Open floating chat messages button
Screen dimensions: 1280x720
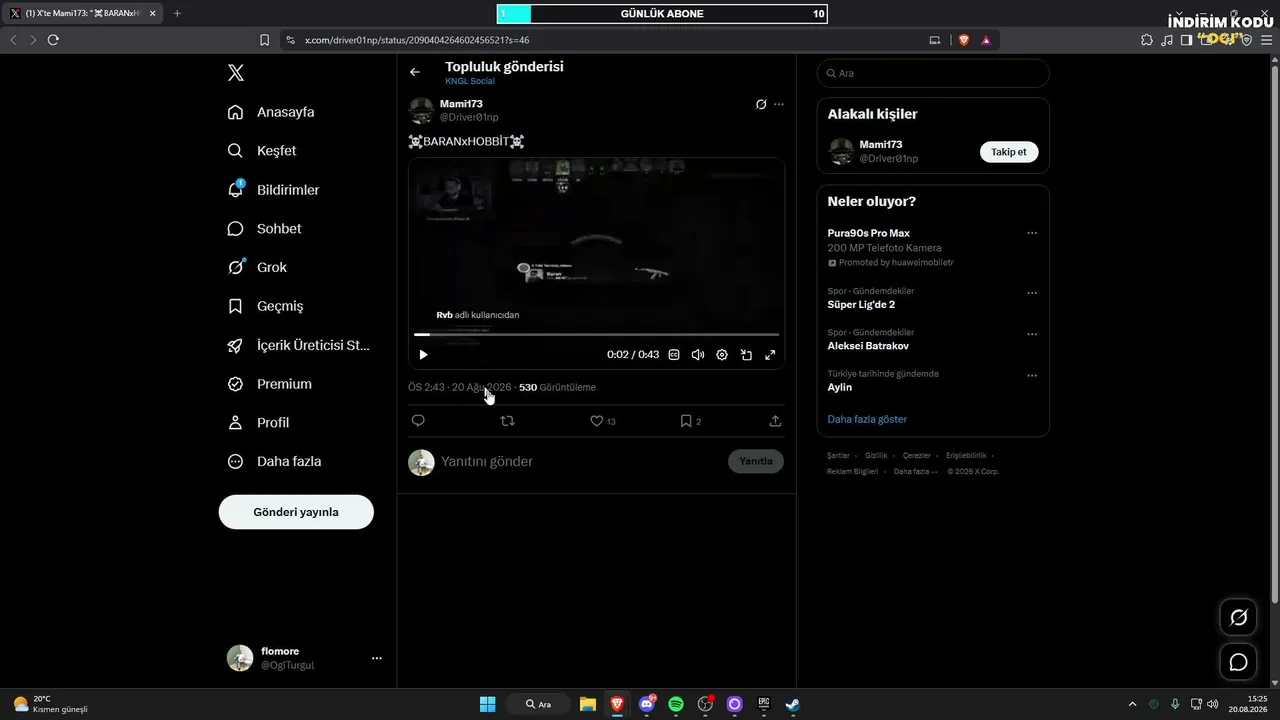(1238, 662)
